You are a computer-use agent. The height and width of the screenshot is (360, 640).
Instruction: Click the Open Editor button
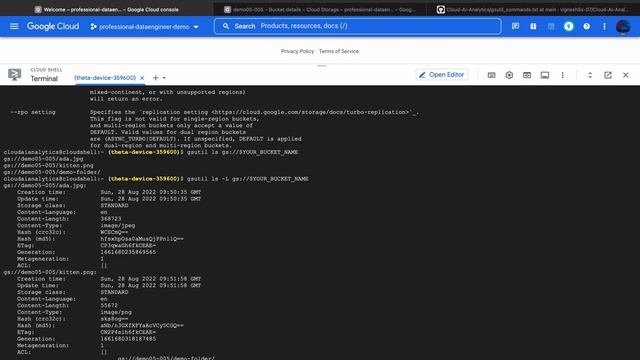click(442, 75)
